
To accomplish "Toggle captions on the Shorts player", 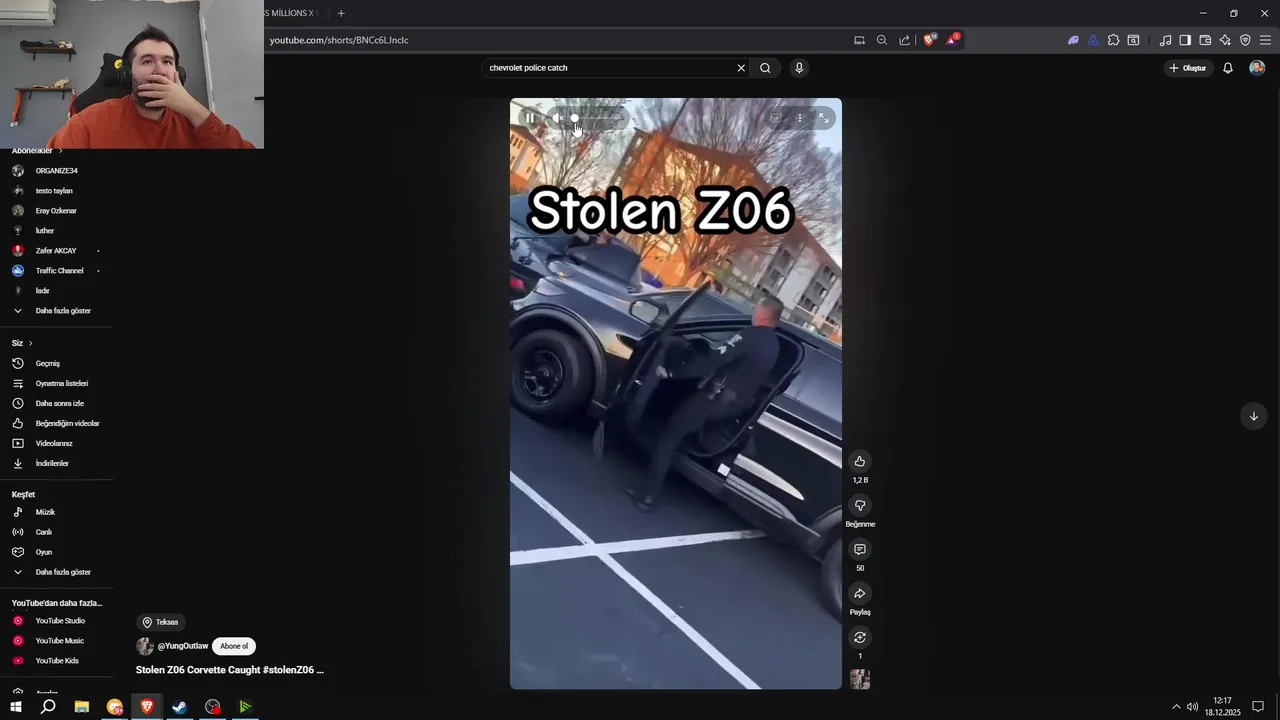I will coord(775,118).
